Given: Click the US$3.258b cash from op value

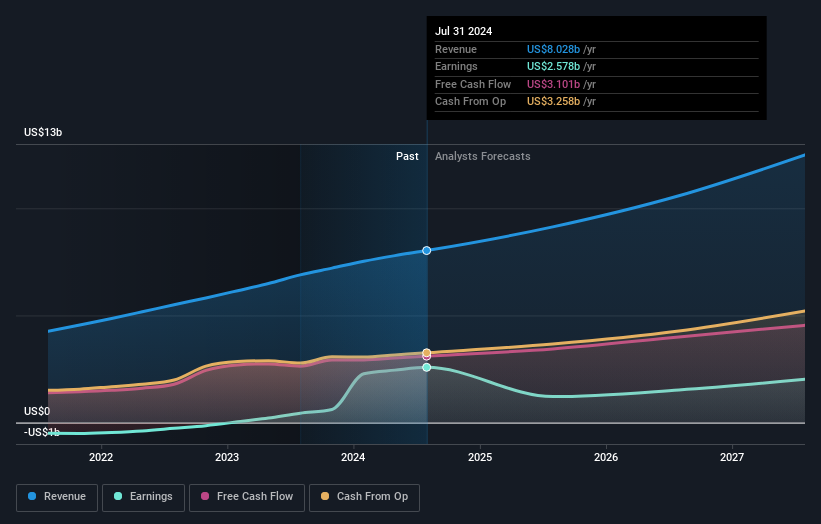Looking at the screenshot, I should (x=553, y=102).
